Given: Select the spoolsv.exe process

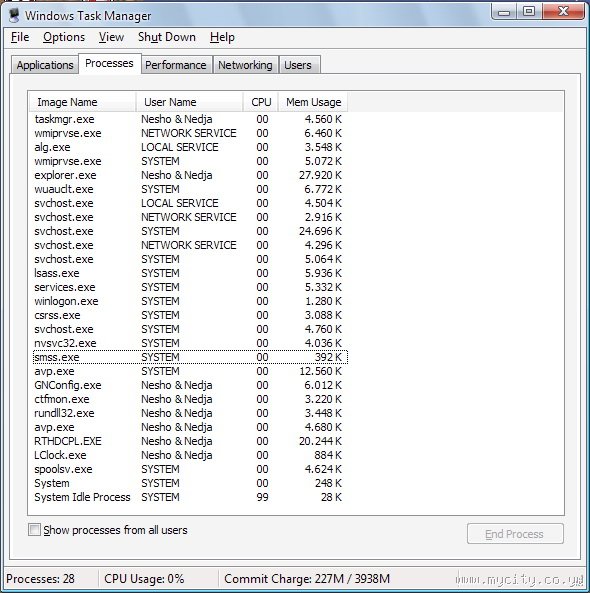Looking at the screenshot, I should pos(190,469).
